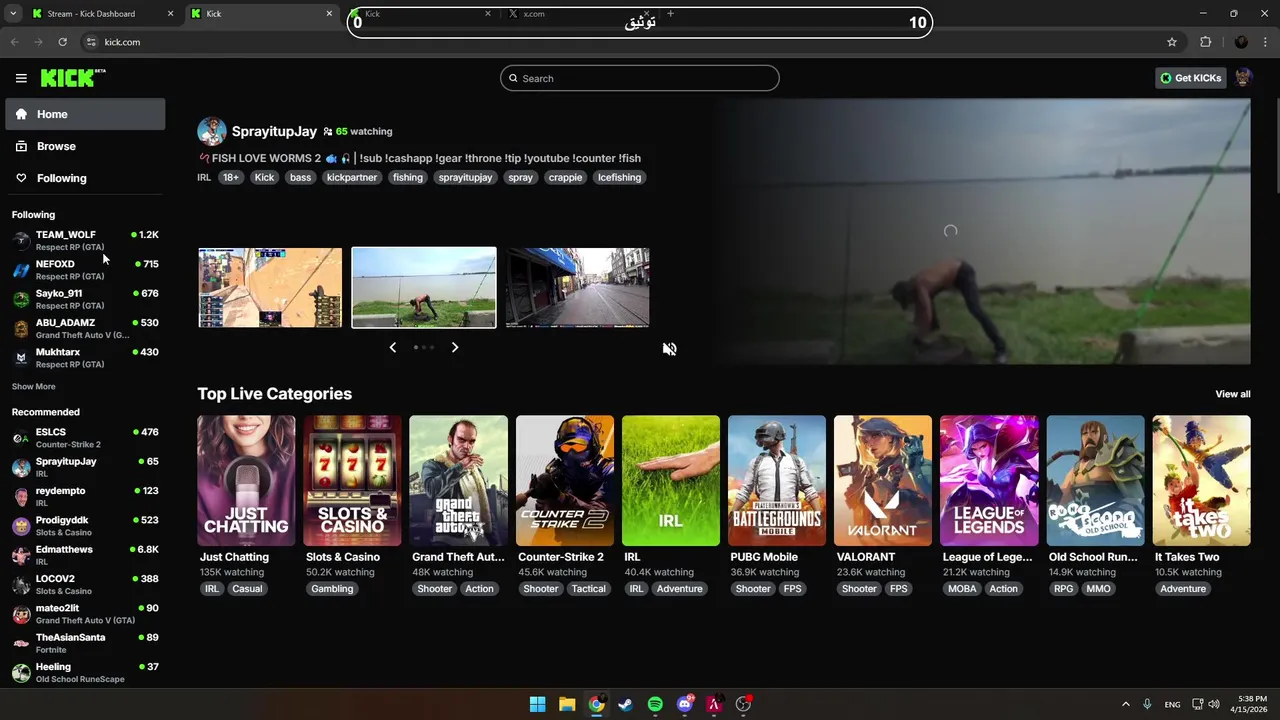Open NEFOXD followed channel
This screenshot has height=720, width=1280.
click(x=85, y=270)
